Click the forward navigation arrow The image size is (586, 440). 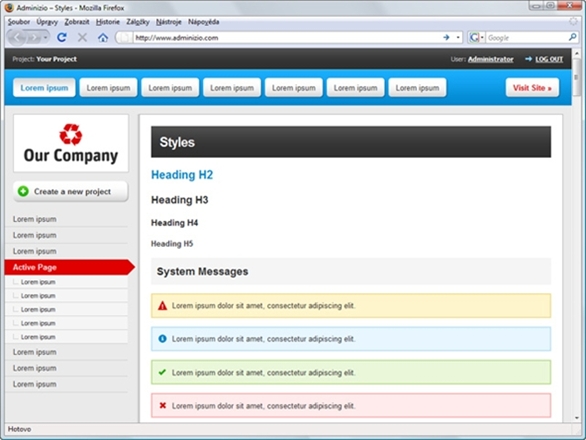[34, 37]
